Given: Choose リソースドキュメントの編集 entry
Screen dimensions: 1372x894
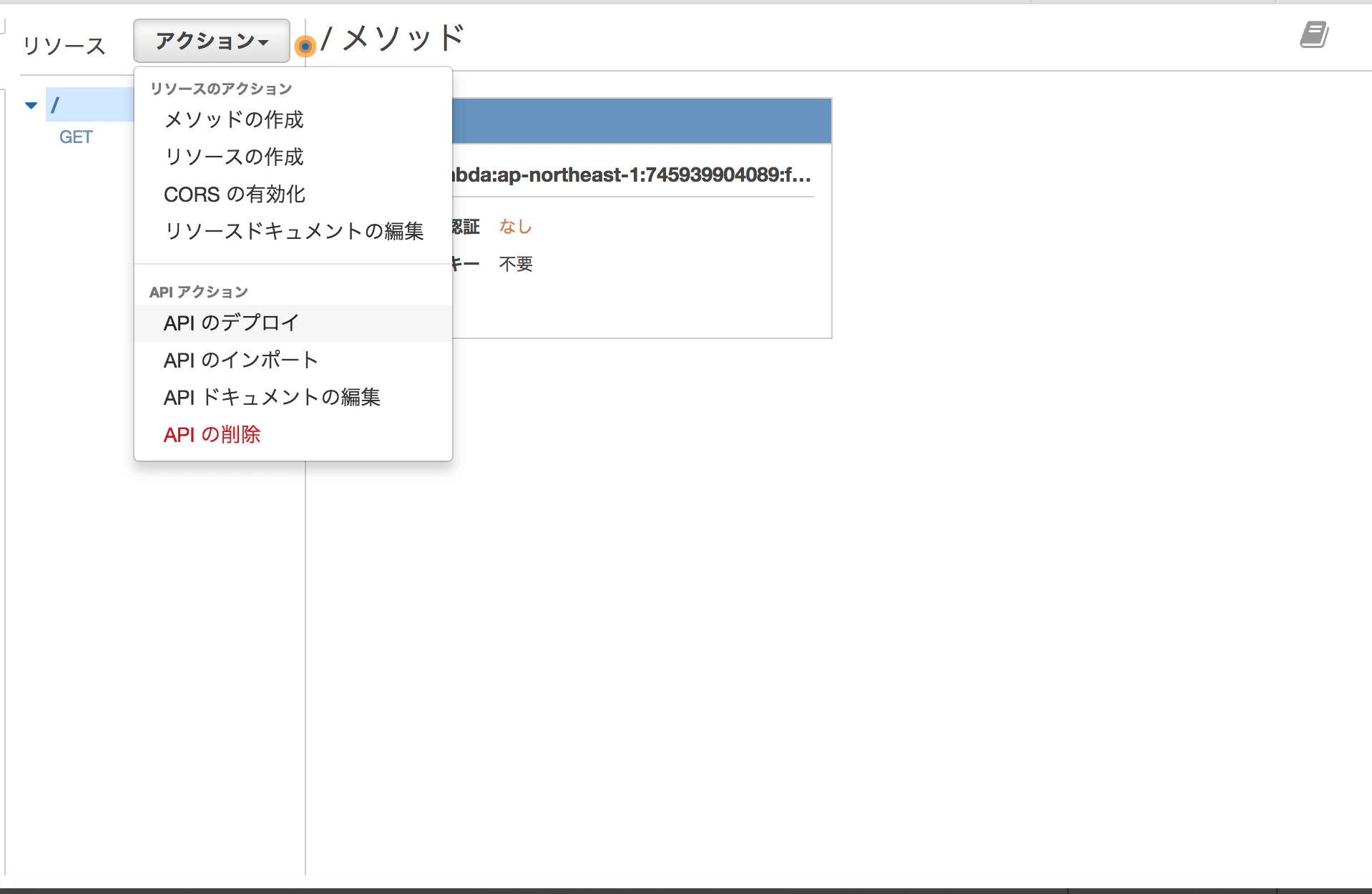Looking at the screenshot, I should [293, 231].
